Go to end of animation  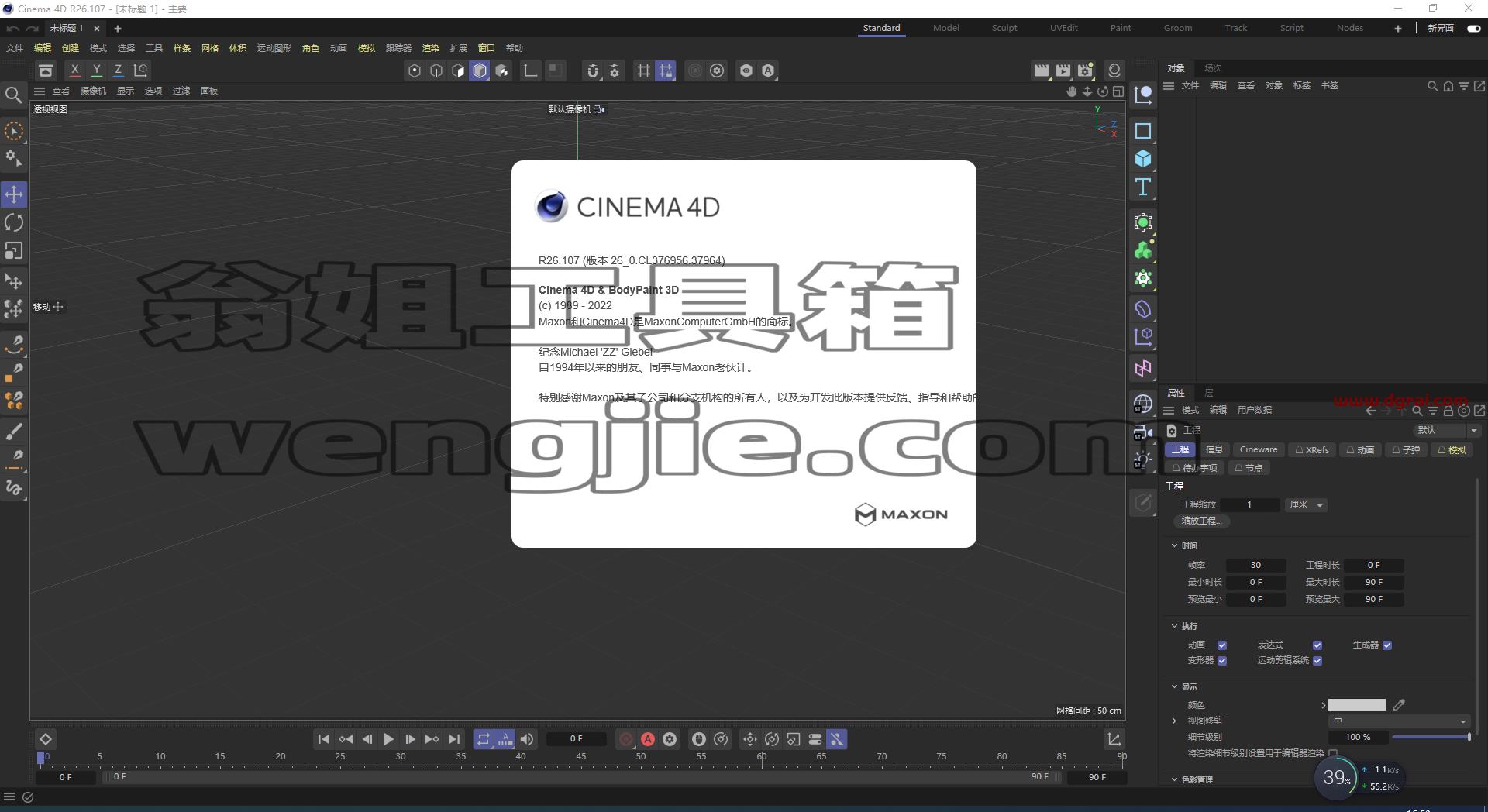454,739
